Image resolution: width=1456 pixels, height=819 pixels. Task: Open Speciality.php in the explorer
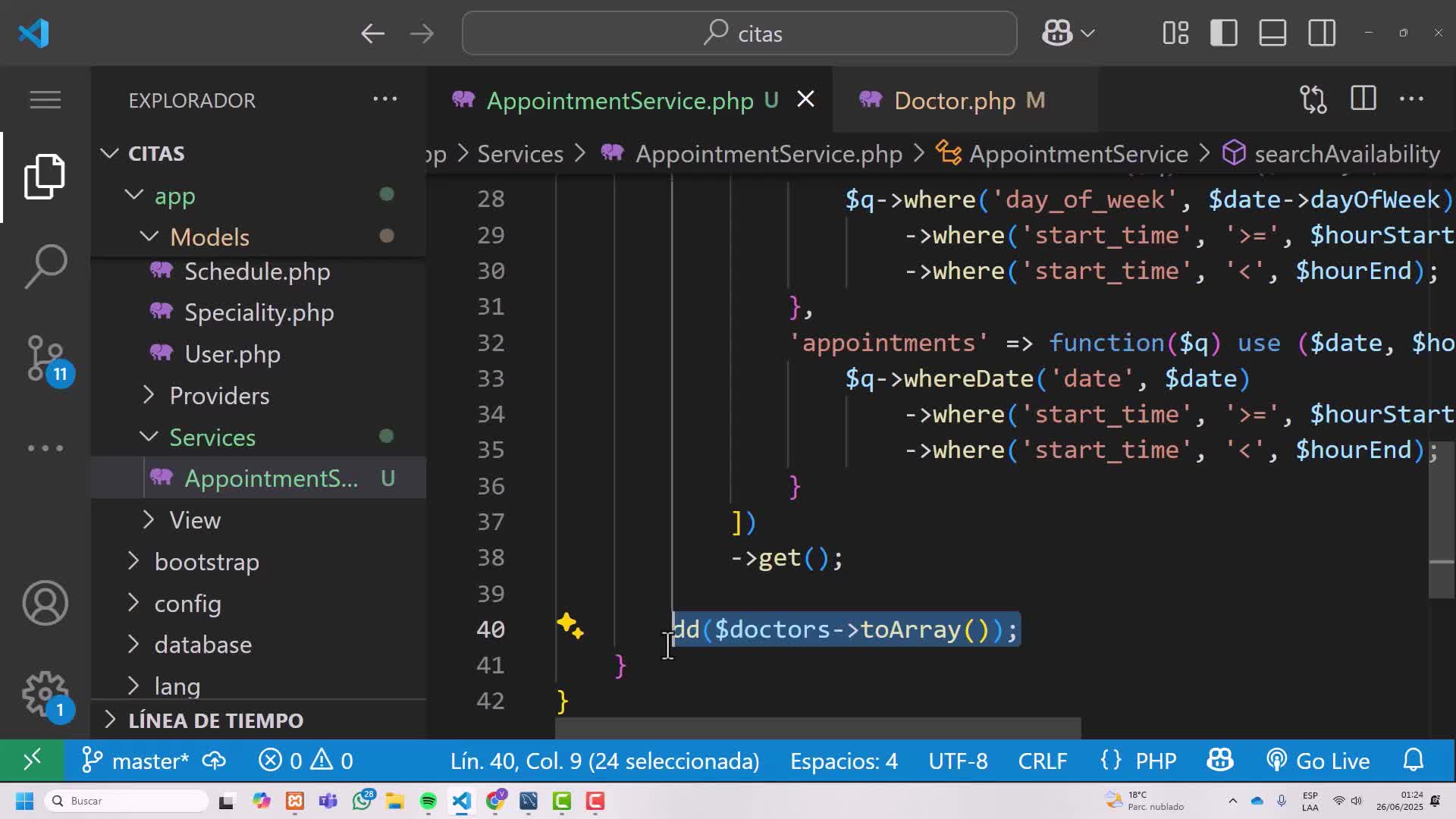coord(259,312)
